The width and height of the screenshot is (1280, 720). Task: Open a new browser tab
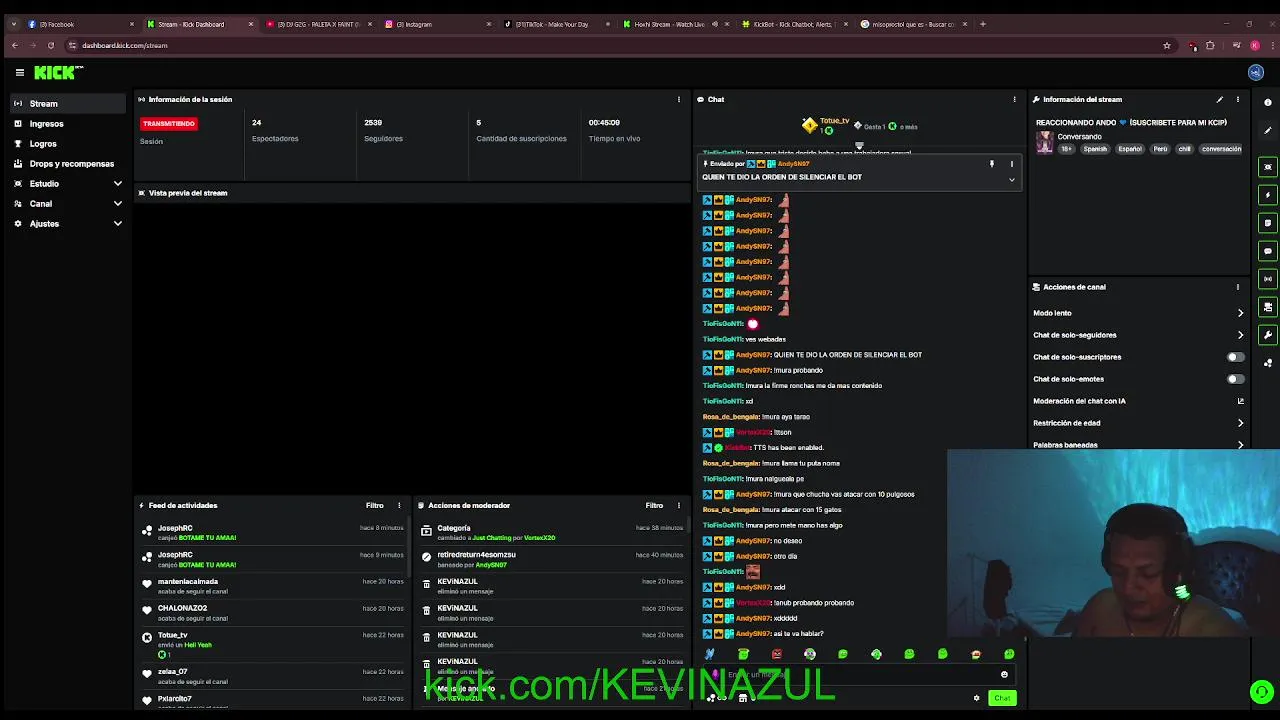(982, 24)
